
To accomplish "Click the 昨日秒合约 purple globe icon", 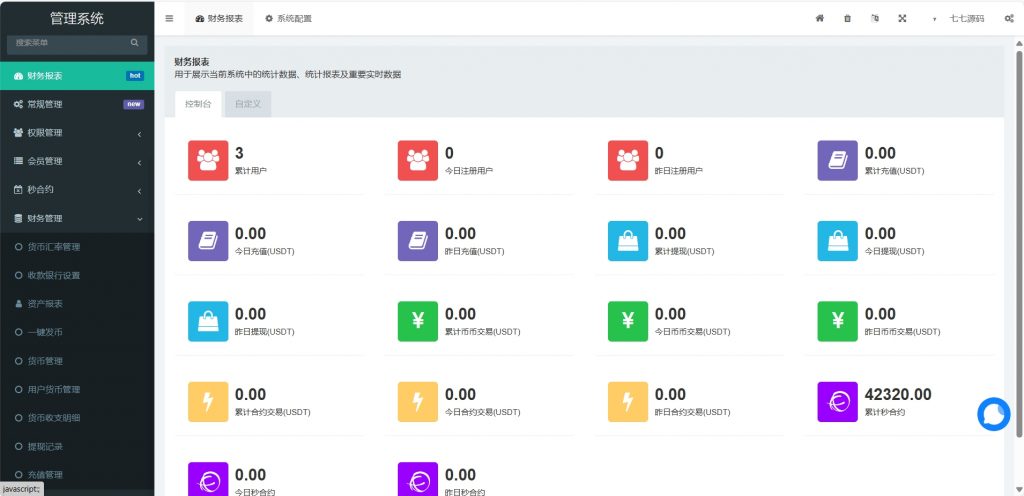I will pyautogui.click(x=418, y=479).
